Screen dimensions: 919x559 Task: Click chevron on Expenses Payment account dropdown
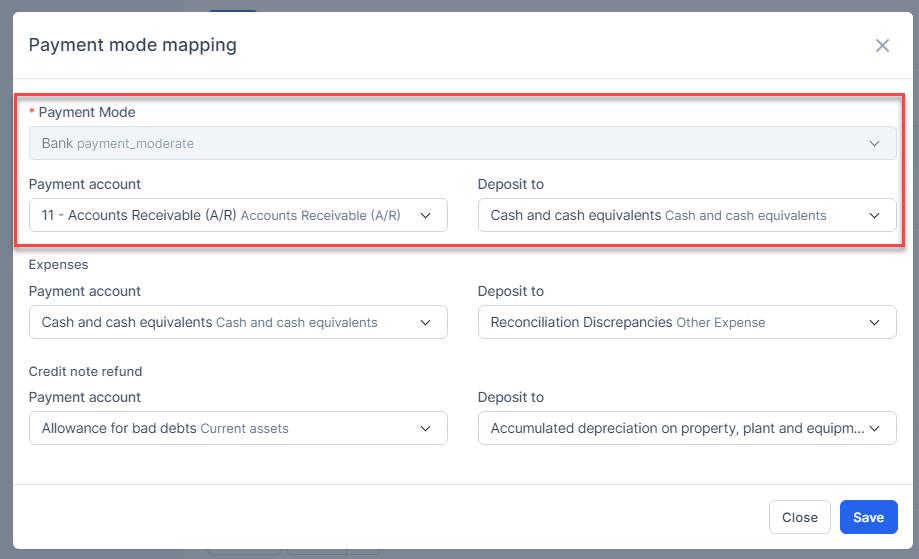(x=426, y=322)
